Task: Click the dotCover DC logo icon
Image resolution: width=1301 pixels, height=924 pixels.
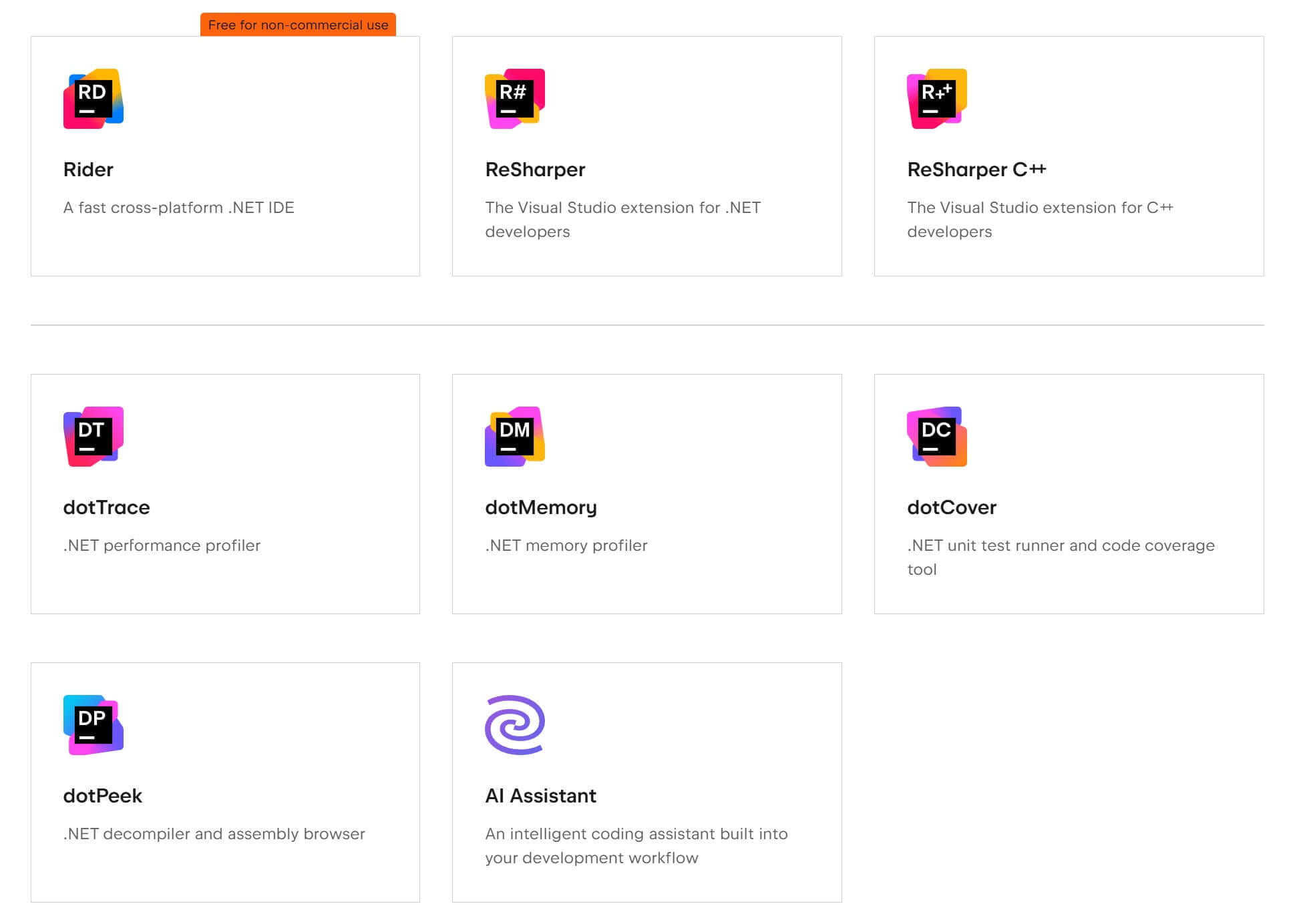Action: pyautogui.click(x=937, y=437)
